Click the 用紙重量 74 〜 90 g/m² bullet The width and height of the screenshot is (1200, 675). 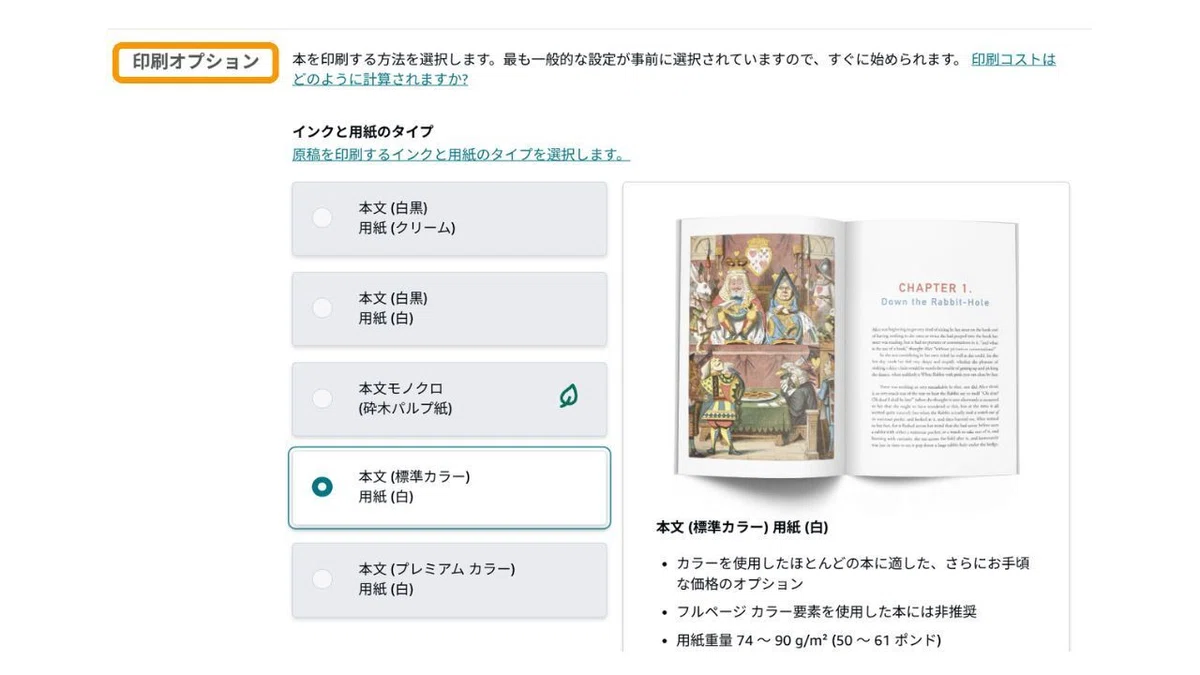coord(809,640)
